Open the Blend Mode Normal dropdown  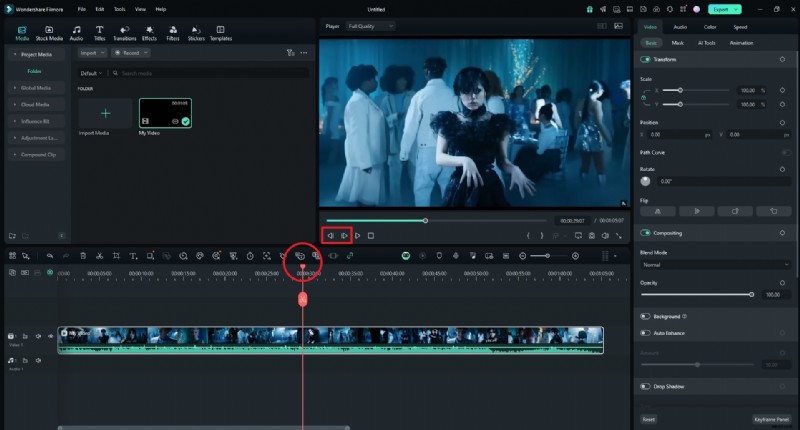(x=715, y=265)
